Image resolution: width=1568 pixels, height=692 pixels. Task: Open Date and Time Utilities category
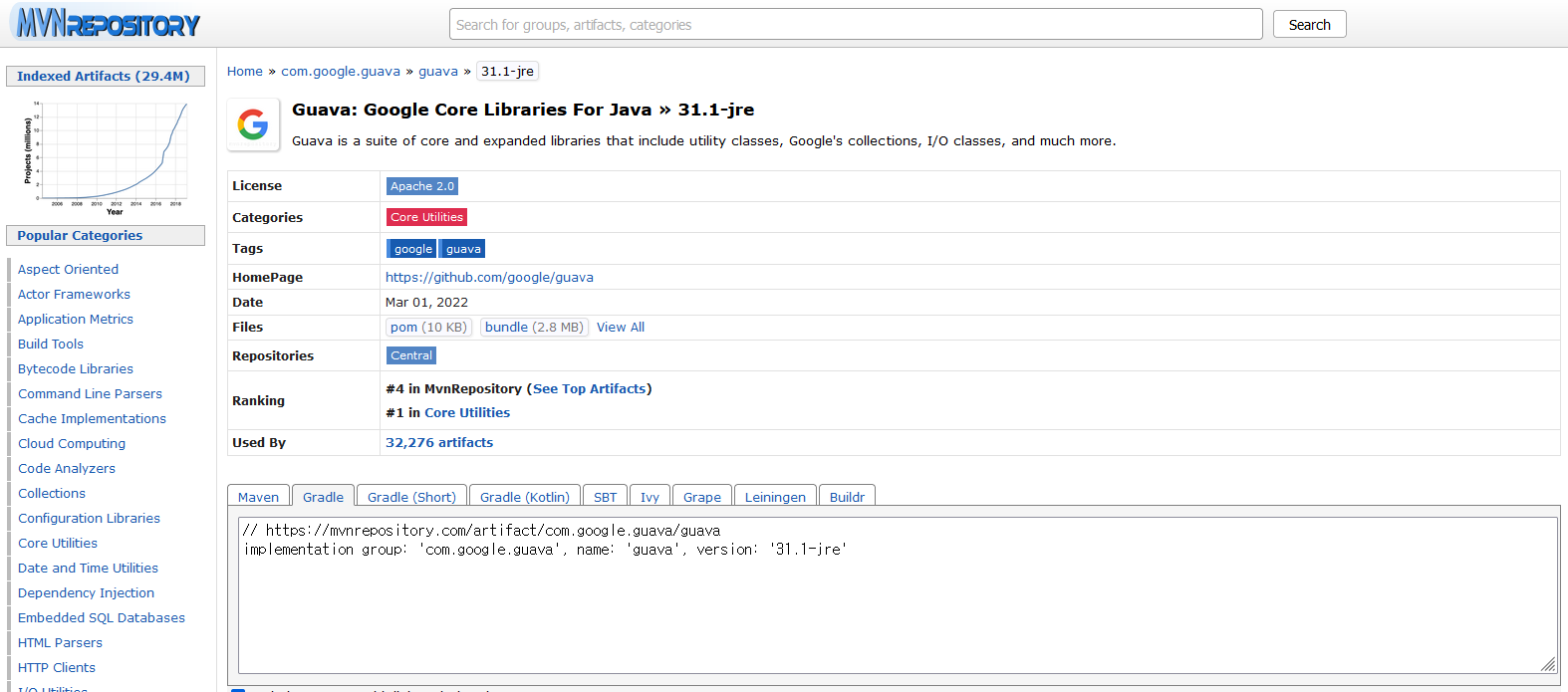pos(88,568)
